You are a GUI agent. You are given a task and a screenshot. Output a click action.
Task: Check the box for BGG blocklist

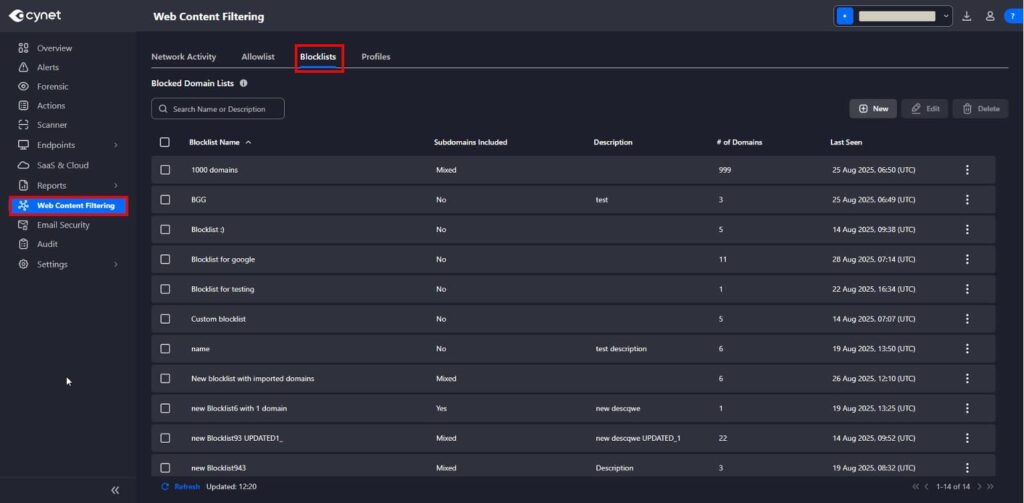coord(165,200)
